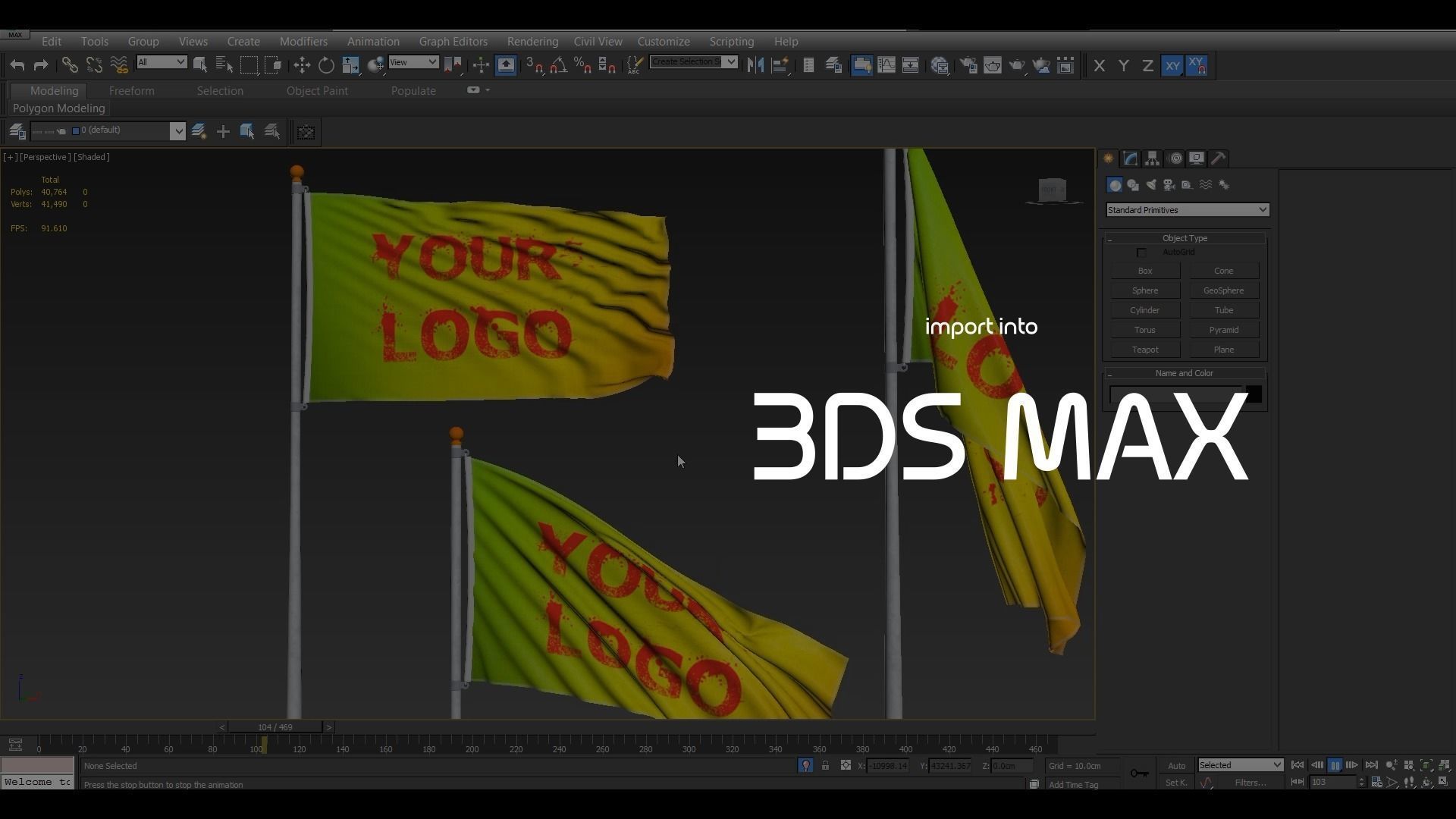The height and width of the screenshot is (819, 1456).
Task: Select the Cameras category icon
Action: coord(1169,185)
